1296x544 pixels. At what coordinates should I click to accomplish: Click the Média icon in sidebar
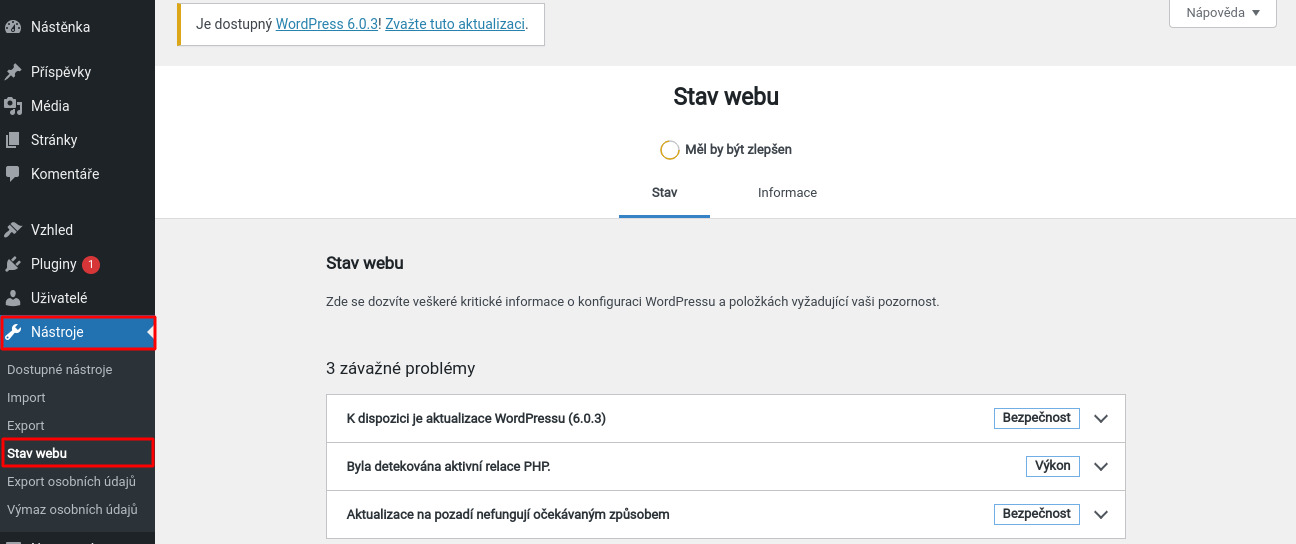13,106
